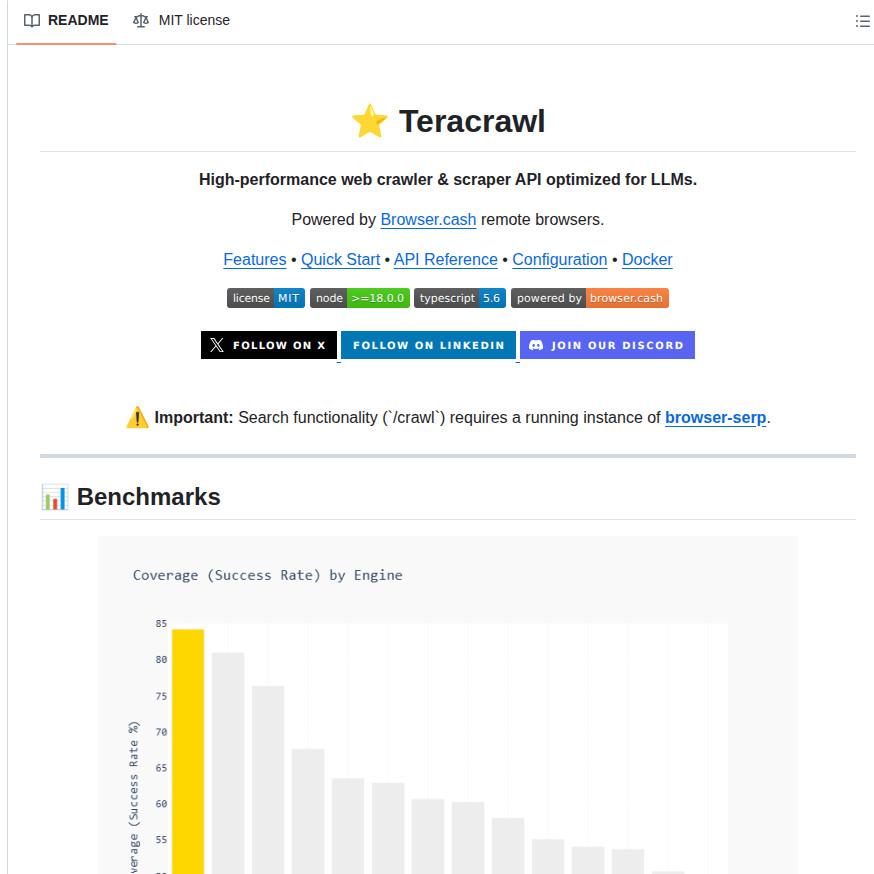Follow the browser-serp hyperlink
Image resolution: width=874 pixels, height=874 pixels.
715,418
